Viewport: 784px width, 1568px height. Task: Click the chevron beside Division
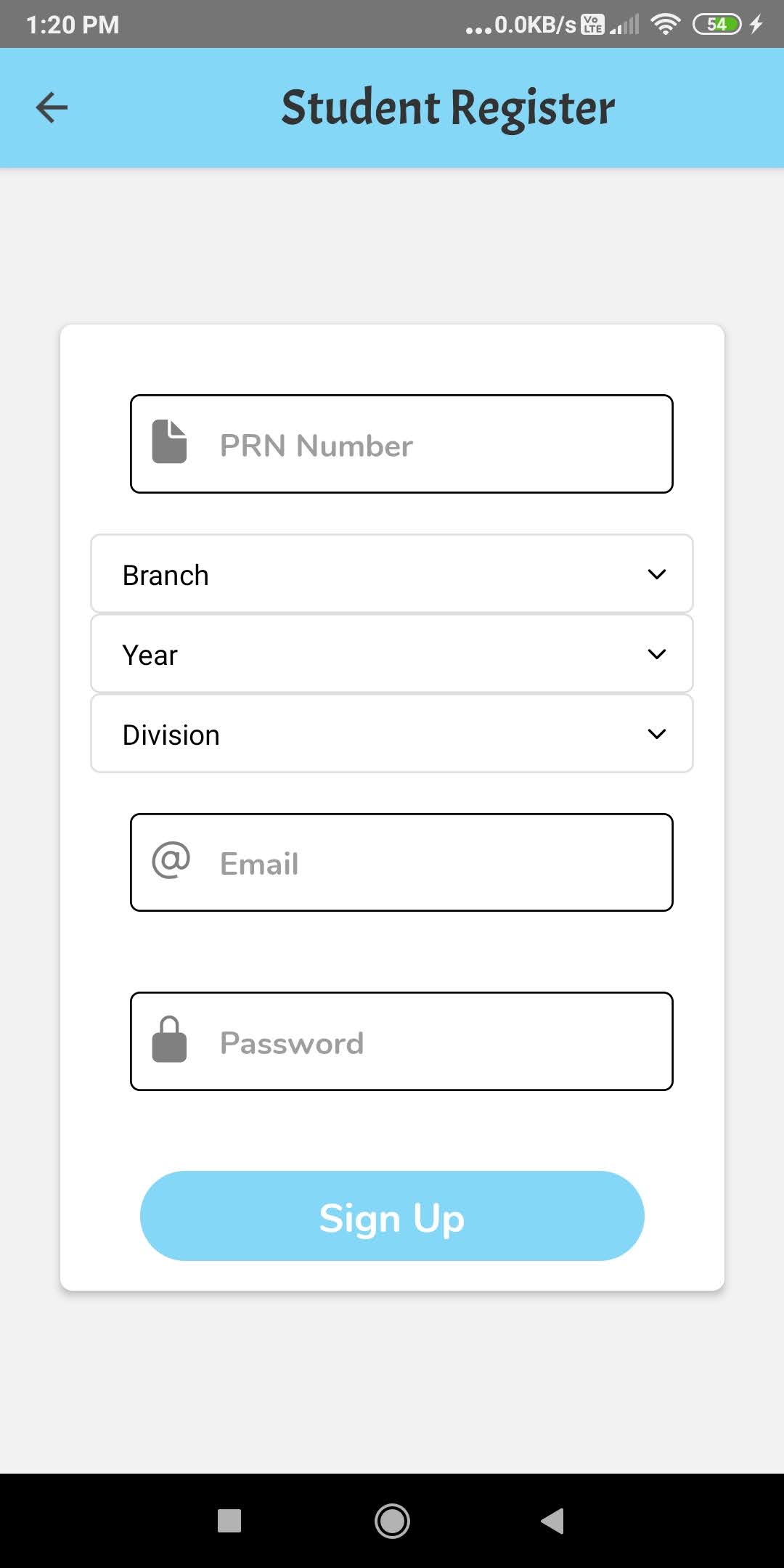point(656,734)
